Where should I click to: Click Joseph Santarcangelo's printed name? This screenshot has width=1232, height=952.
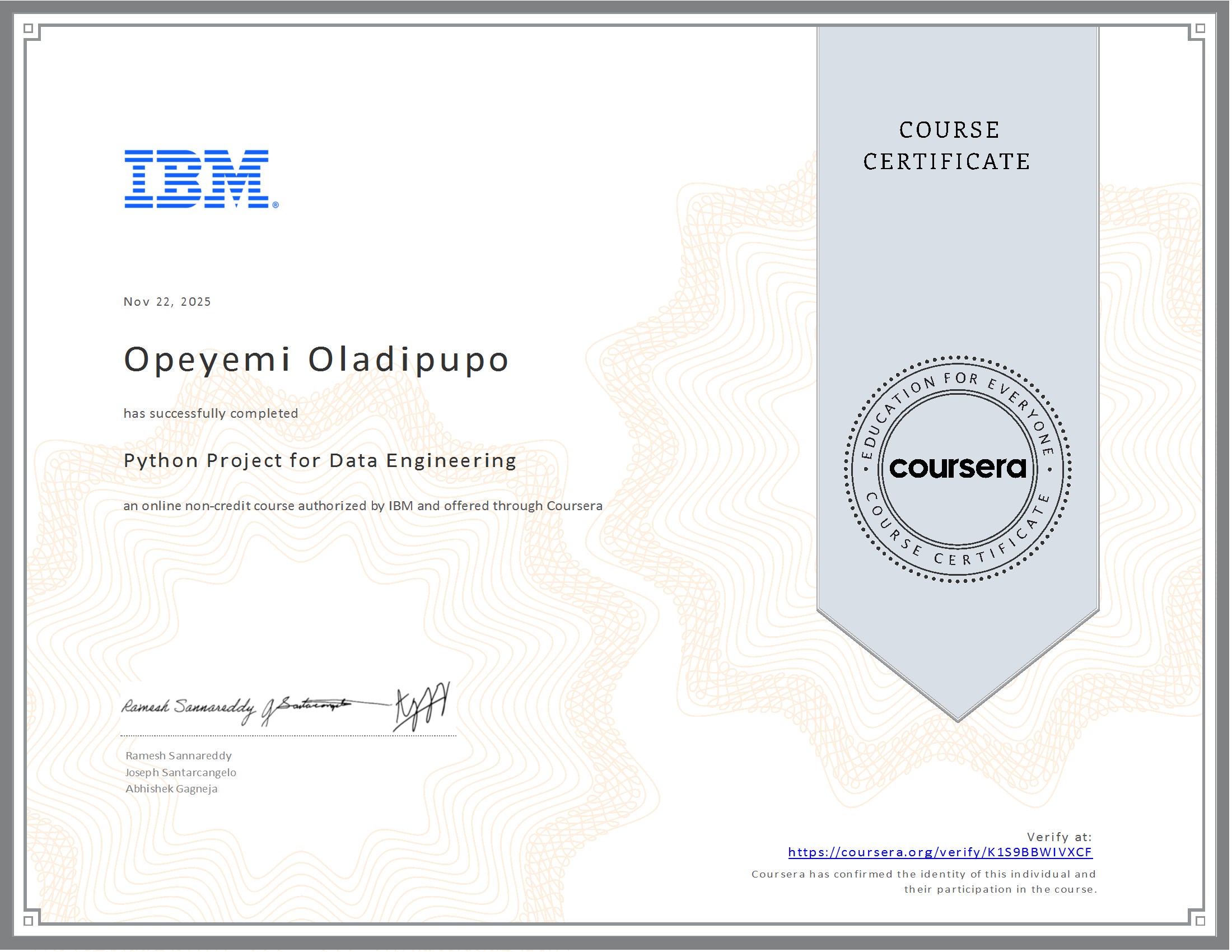point(180,772)
